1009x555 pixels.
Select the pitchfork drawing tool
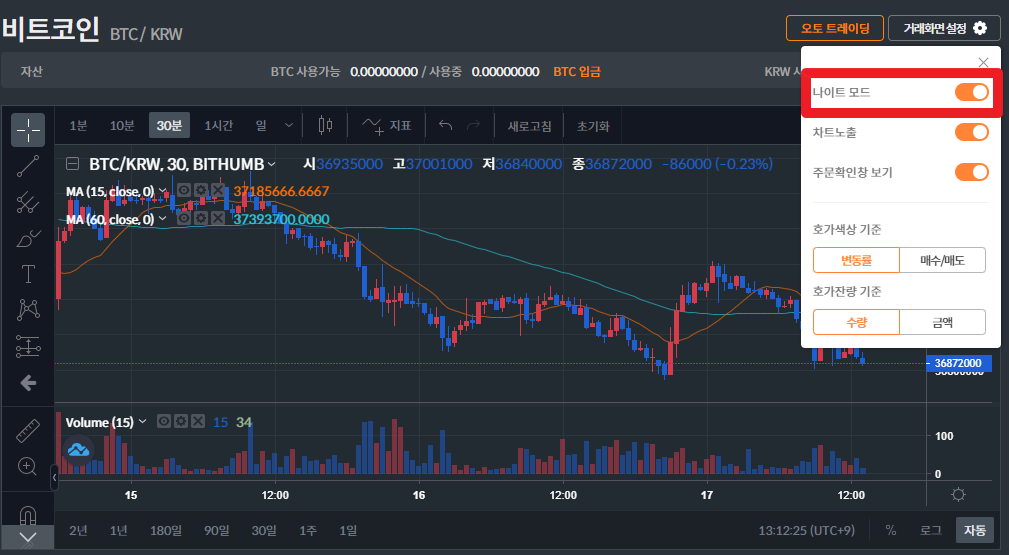click(x=28, y=202)
